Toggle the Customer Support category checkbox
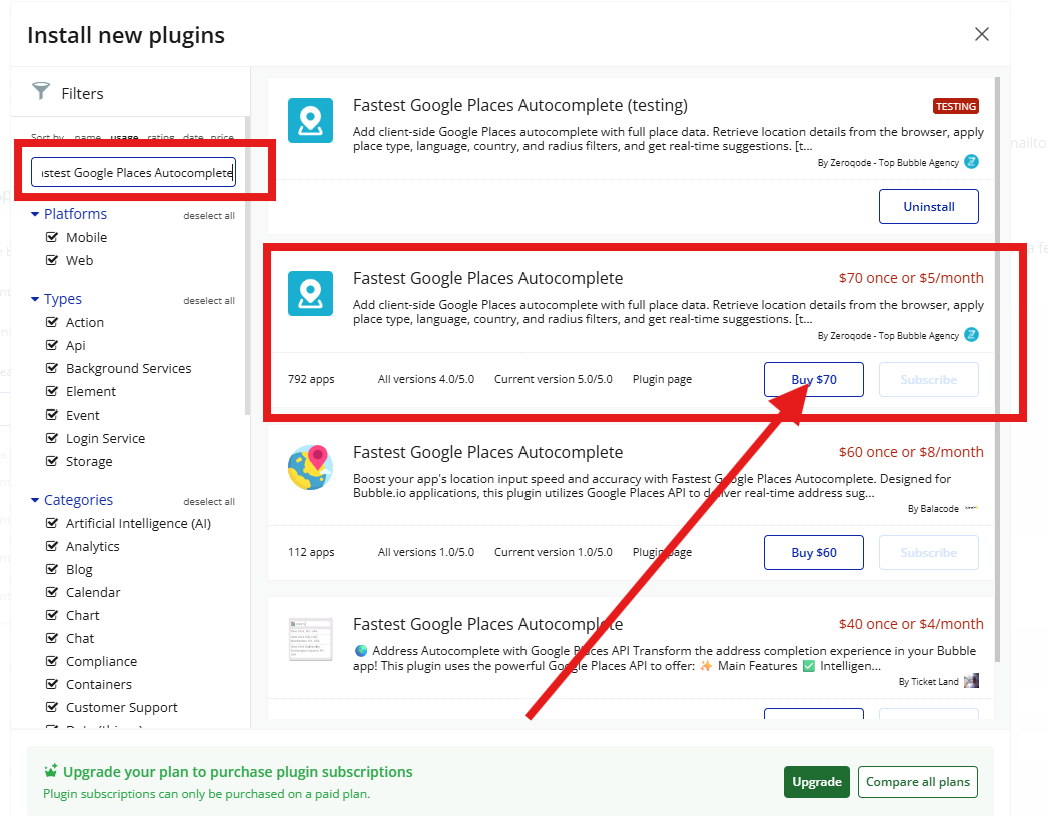 pos(51,707)
